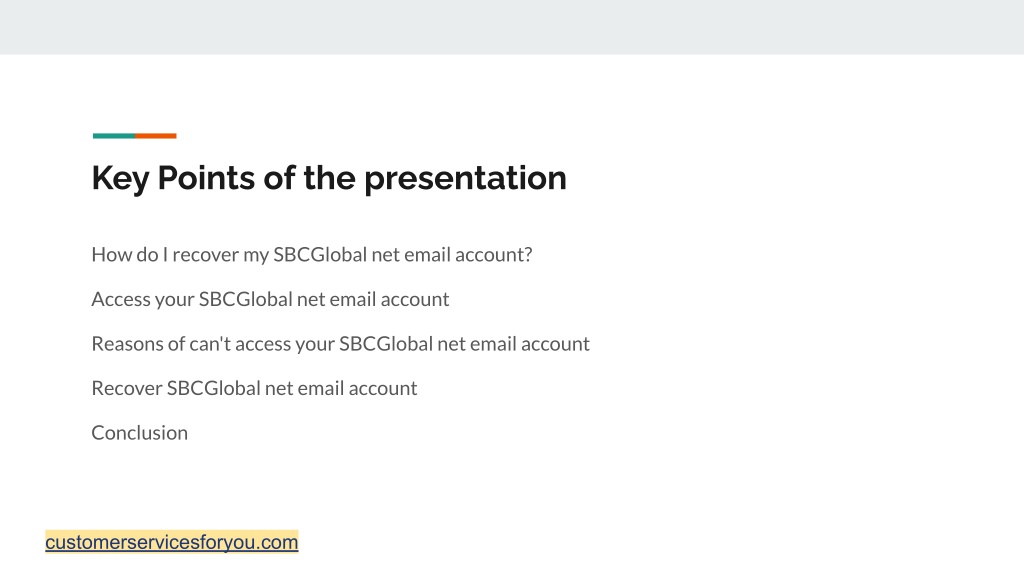
Task: Click the word 'Points' in the title
Action: point(206,178)
